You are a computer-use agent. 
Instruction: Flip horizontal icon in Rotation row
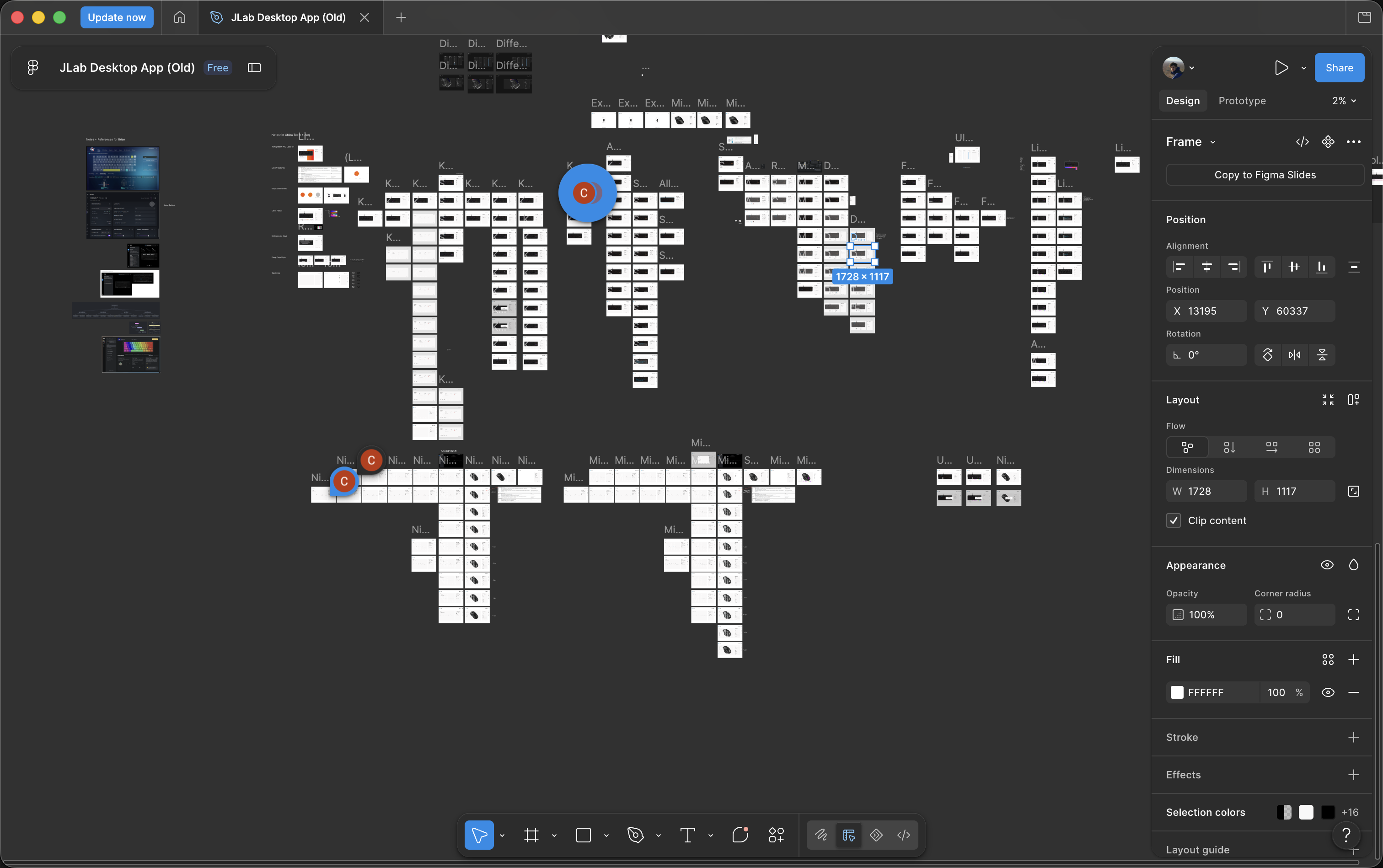pyautogui.click(x=1295, y=355)
